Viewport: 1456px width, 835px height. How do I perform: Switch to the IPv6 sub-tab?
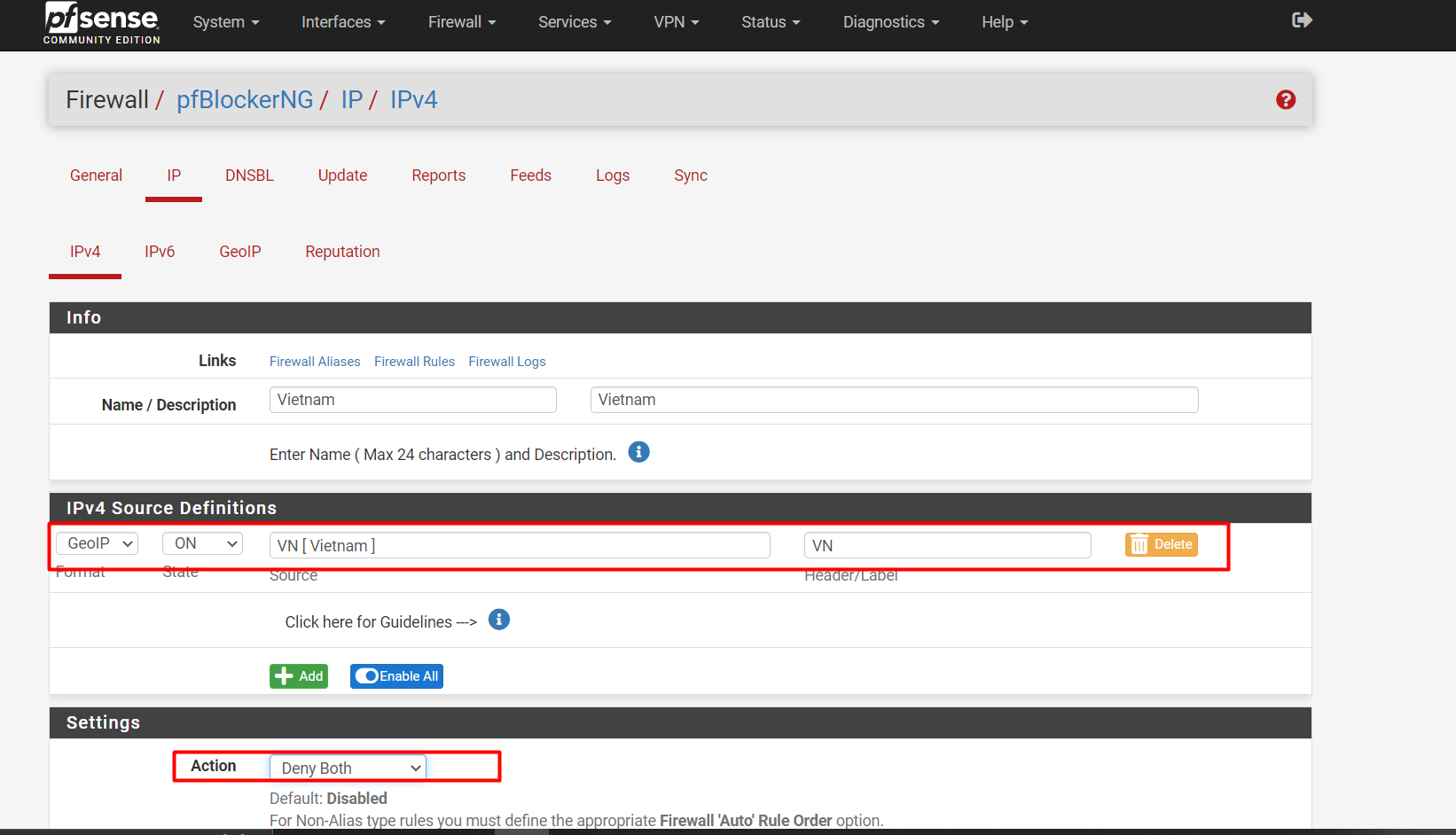click(x=160, y=252)
